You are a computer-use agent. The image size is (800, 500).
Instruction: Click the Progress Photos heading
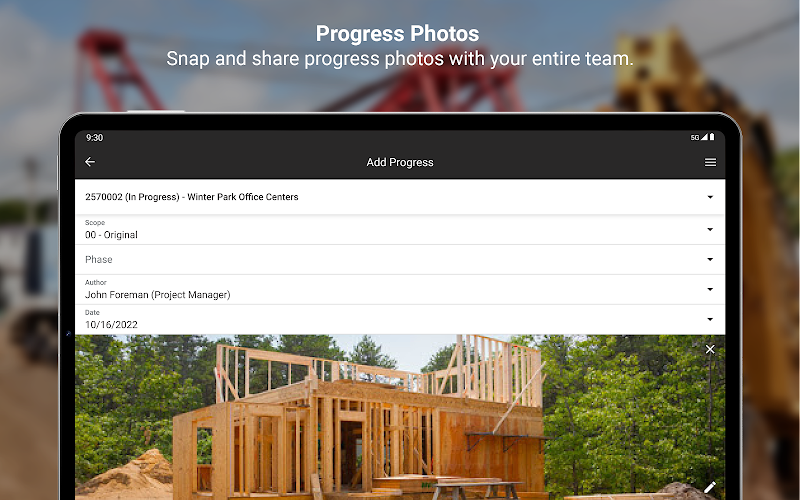point(397,34)
